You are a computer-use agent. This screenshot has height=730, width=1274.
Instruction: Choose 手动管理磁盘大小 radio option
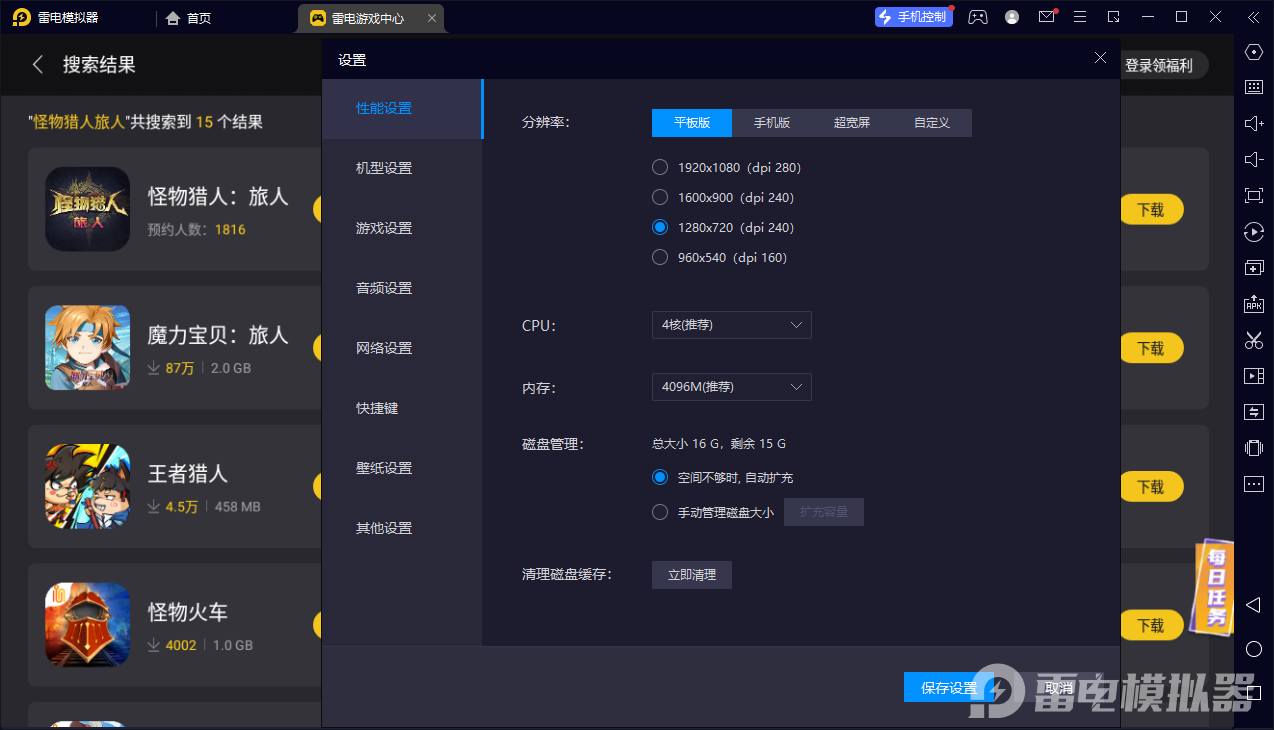coord(660,513)
